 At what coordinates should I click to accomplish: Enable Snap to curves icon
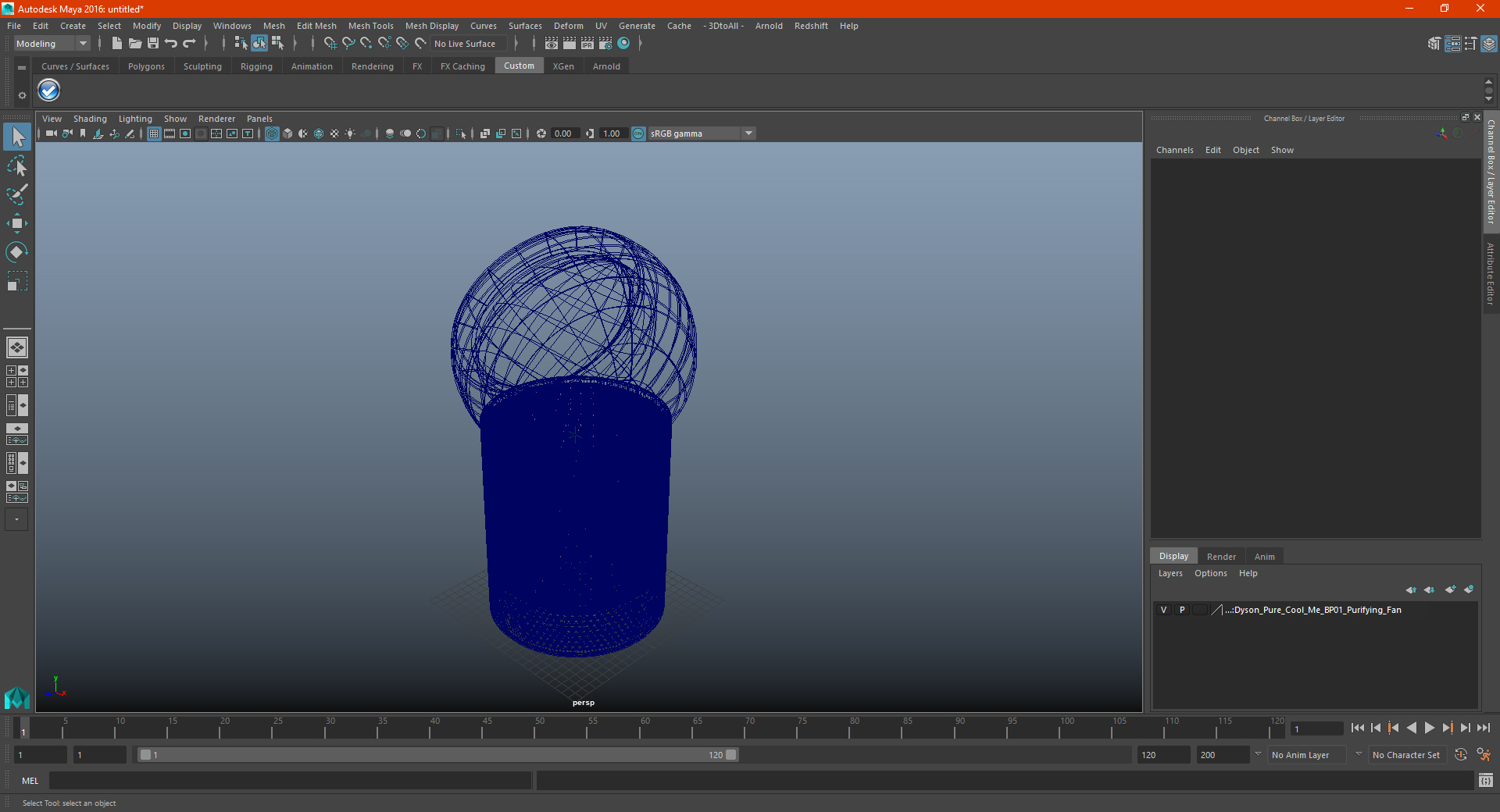[348, 44]
